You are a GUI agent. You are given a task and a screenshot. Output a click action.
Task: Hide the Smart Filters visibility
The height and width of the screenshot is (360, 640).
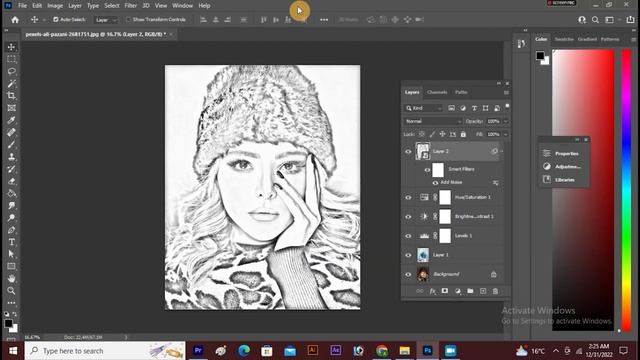(427, 170)
